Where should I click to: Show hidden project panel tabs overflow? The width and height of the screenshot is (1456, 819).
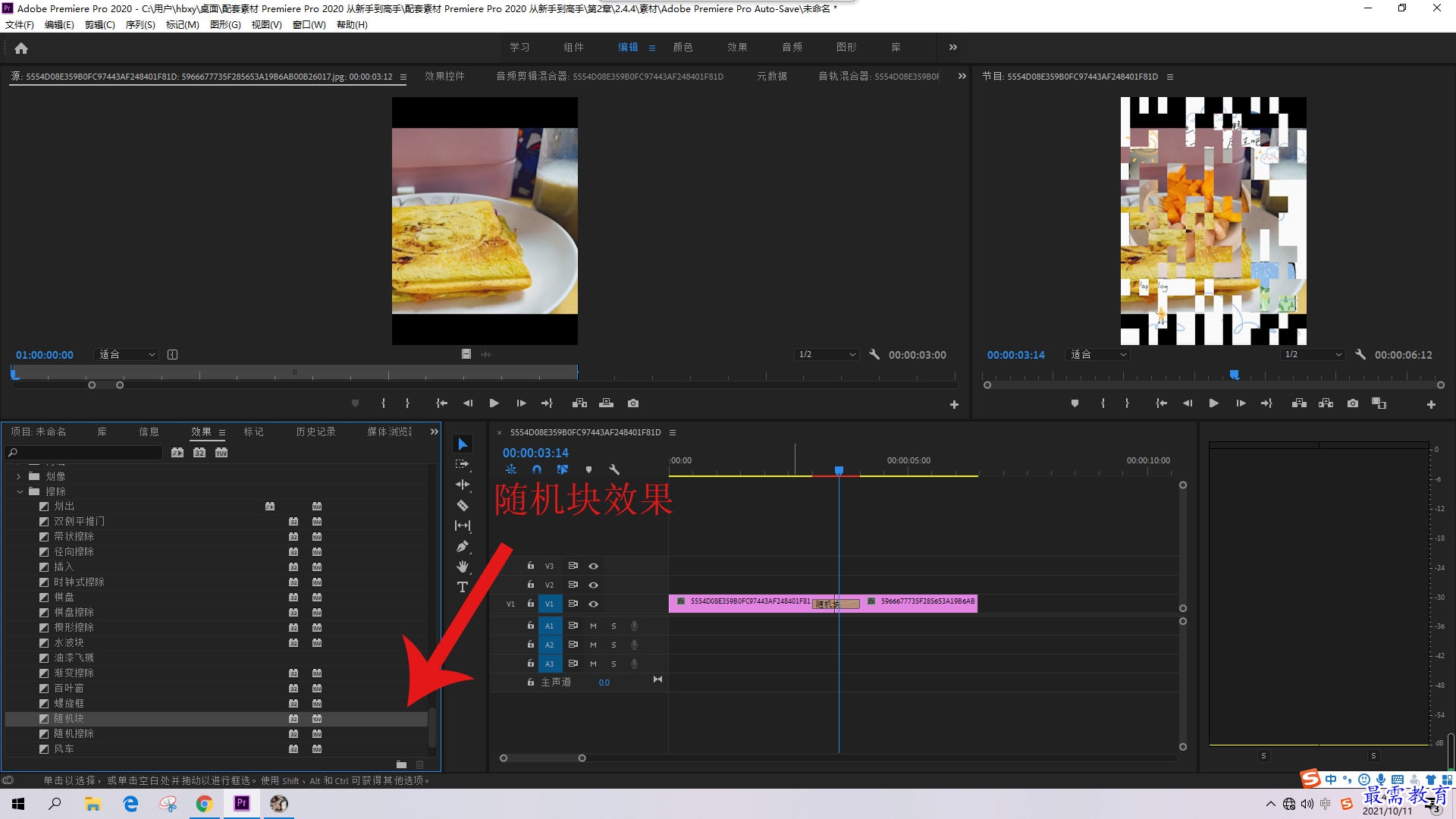pos(435,431)
